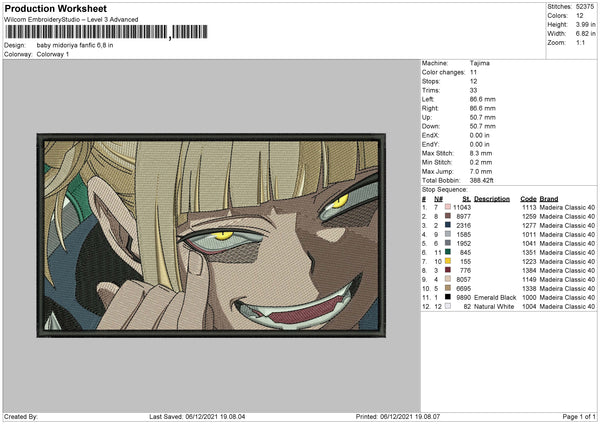
Task: Select design name baby midoriya fanfic 6,8 in
Action: pyautogui.click(x=75, y=45)
